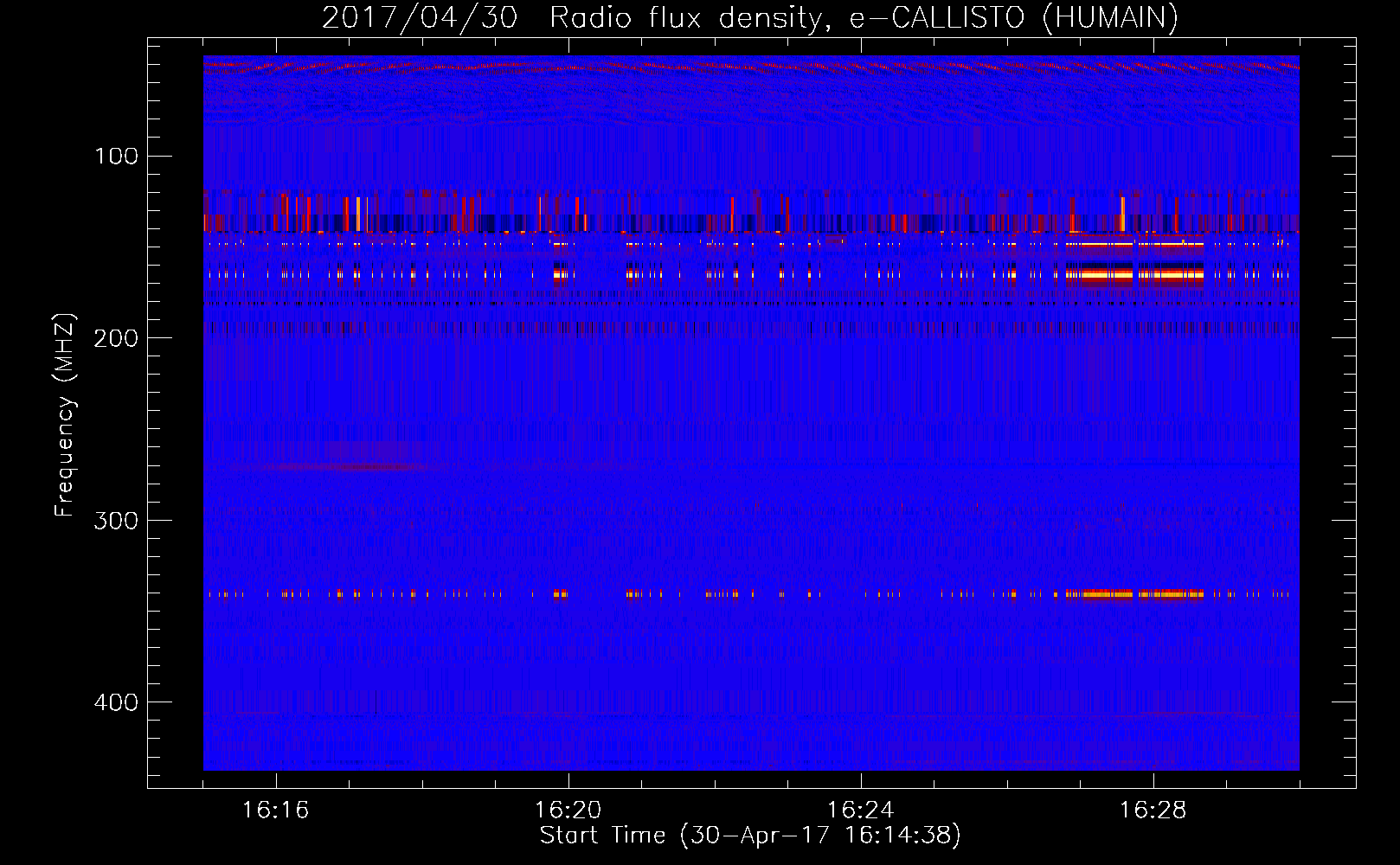Click the 400 frequency tick label
The image size is (1400, 865).
tap(116, 702)
